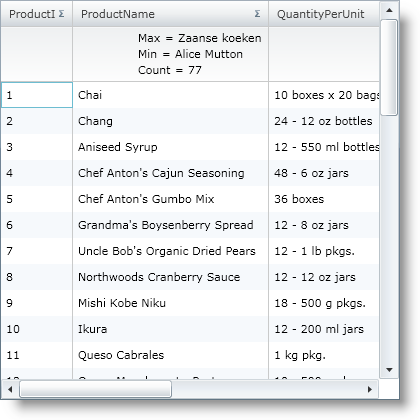Select the ProductID cell with value 11
Image resolution: width=420 pixels, height=420 pixels.
click(x=37, y=355)
